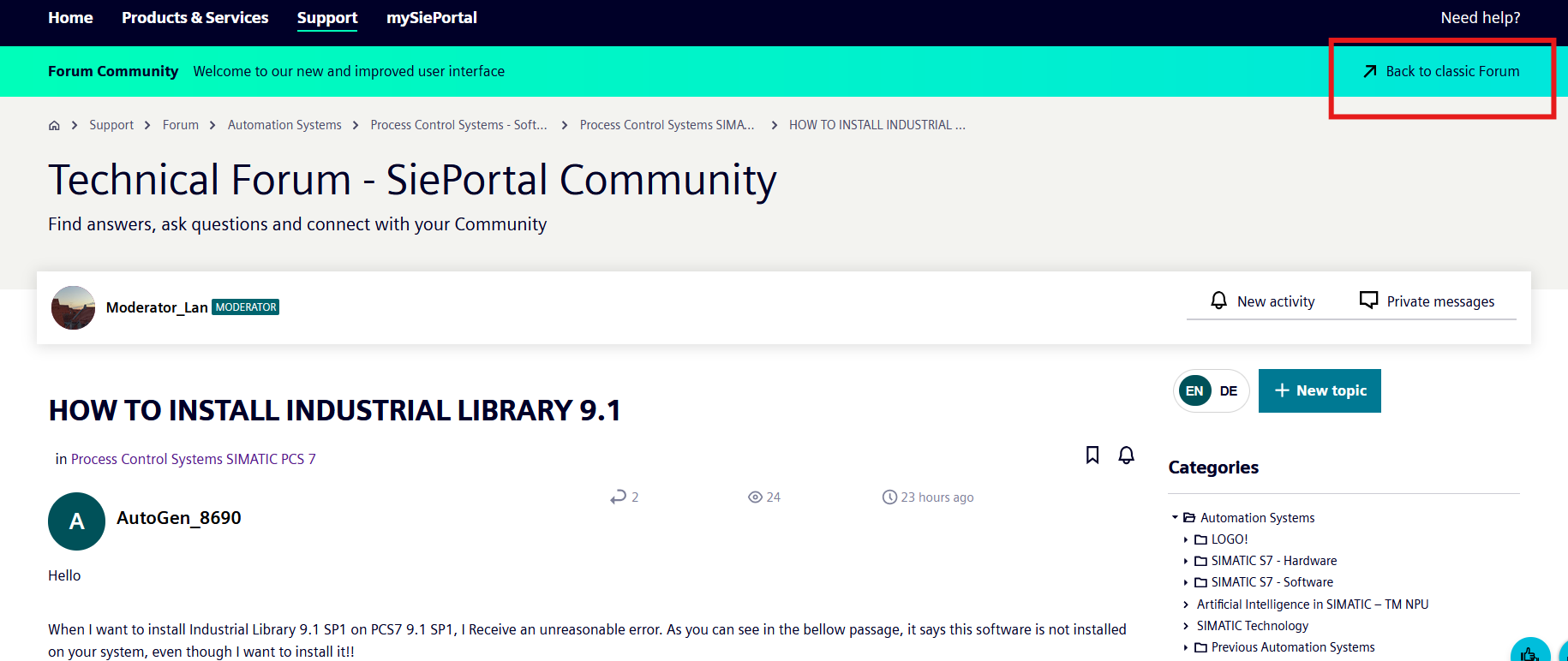Expand Artificial Intelligence in SIMATIC category
Screen dimensions: 1568x661
point(1186,604)
